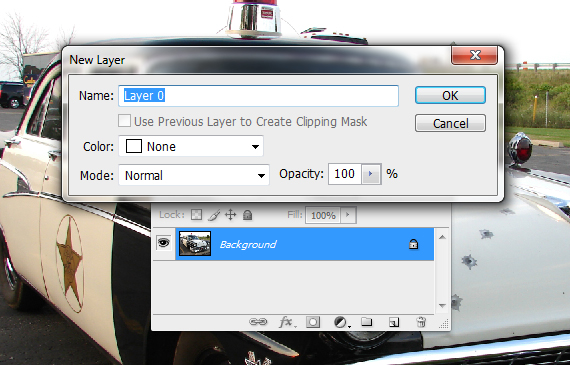The height and width of the screenshot is (365, 570).
Task: Open the Opacity slider arrow
Action: 371,174
